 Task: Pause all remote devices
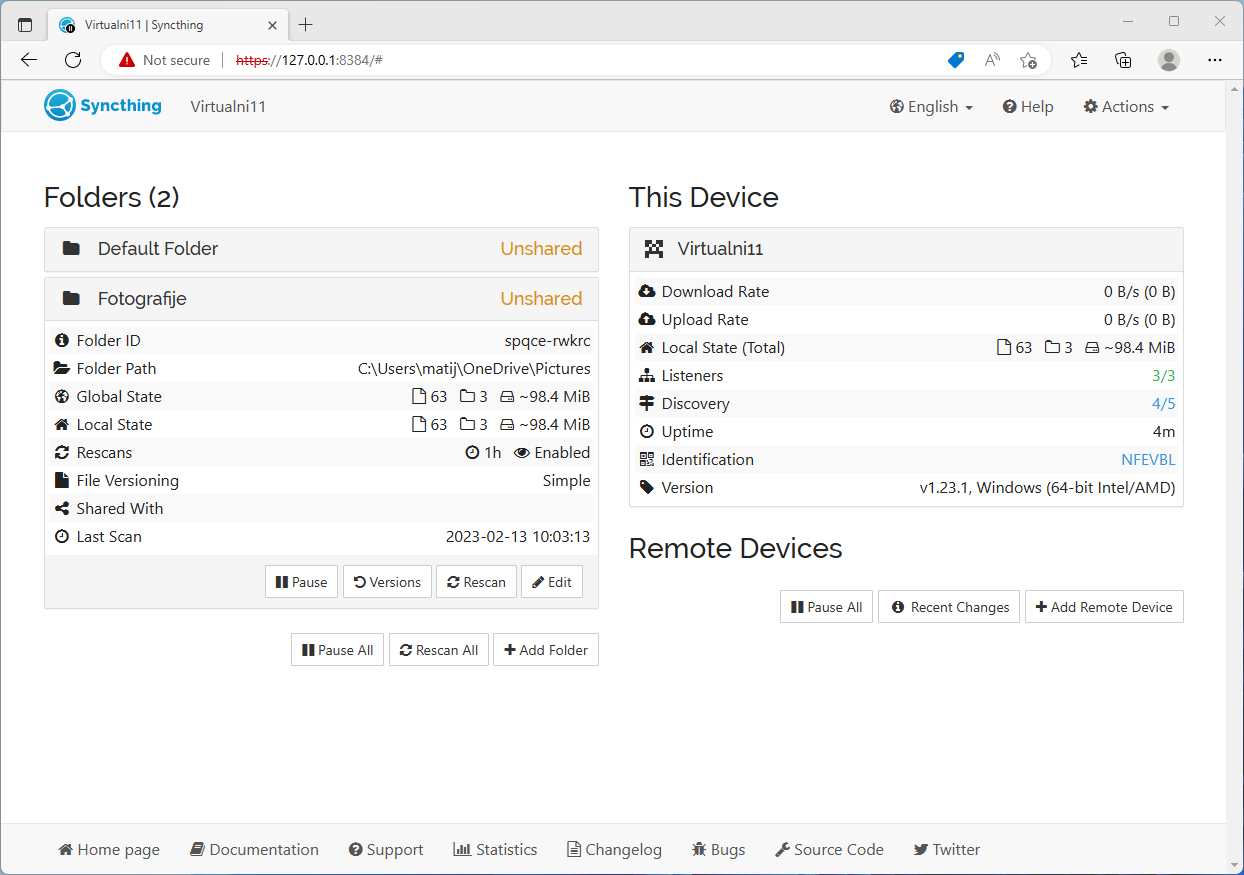pos(826,607)
